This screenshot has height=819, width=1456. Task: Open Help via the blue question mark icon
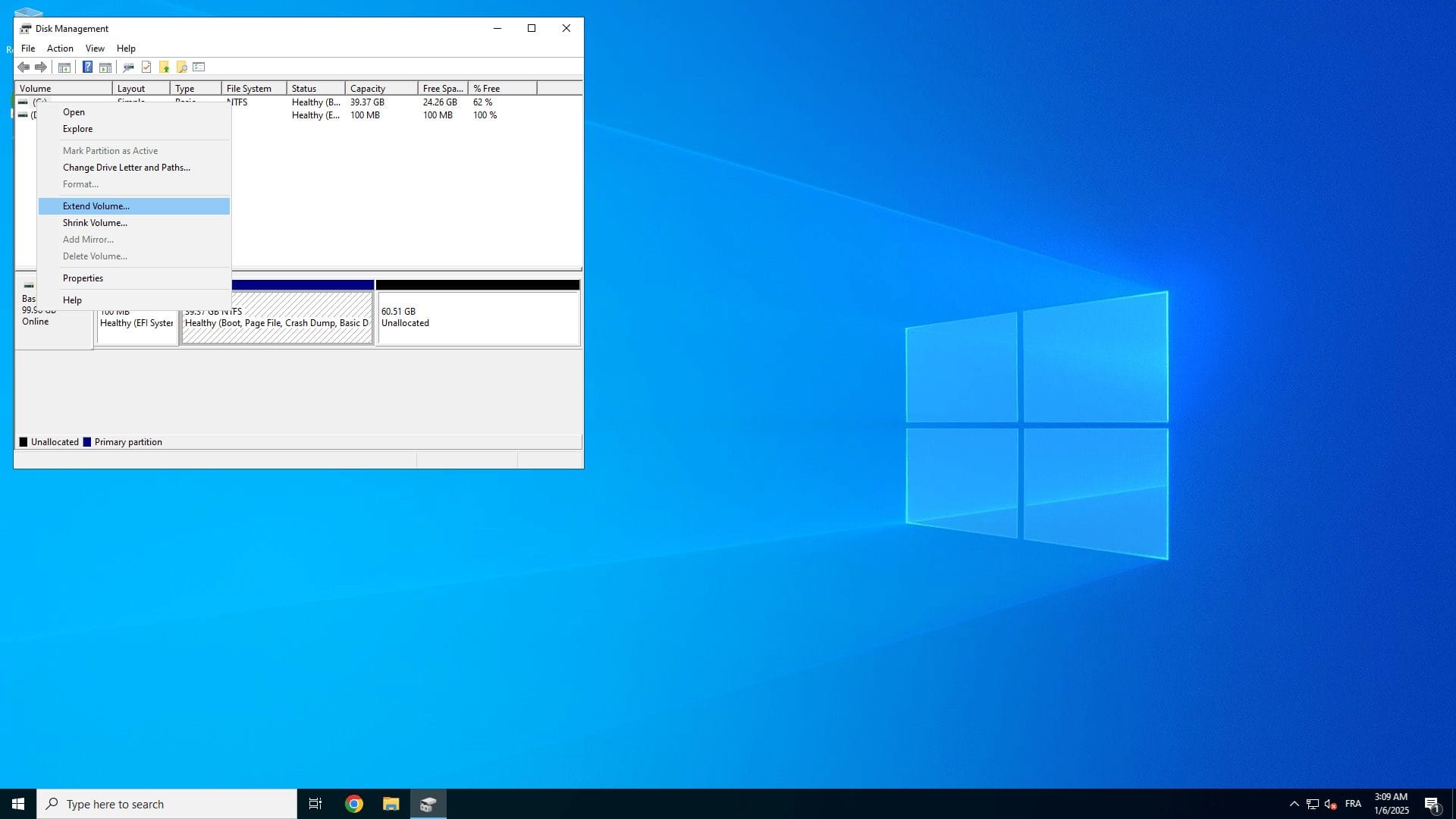[x=87, y=67]
